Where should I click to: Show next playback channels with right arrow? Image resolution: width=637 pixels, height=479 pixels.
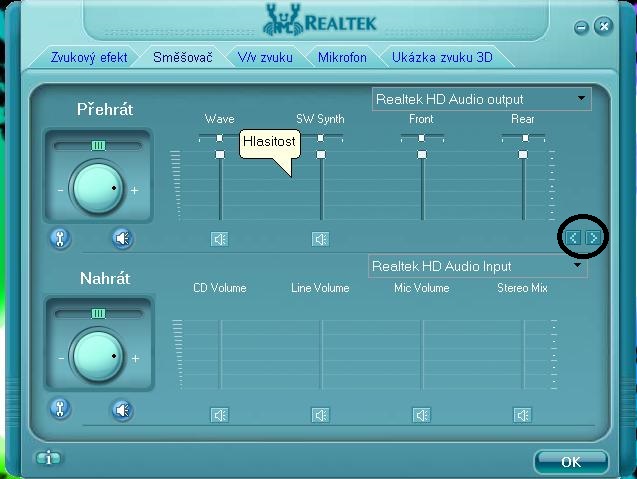click(593, 237)
